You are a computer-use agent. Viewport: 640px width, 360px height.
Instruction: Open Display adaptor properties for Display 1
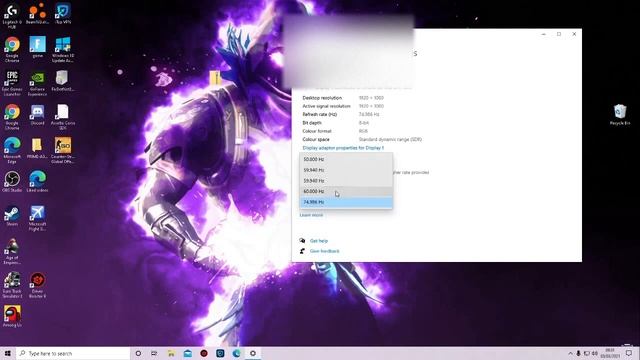[343, 148]
